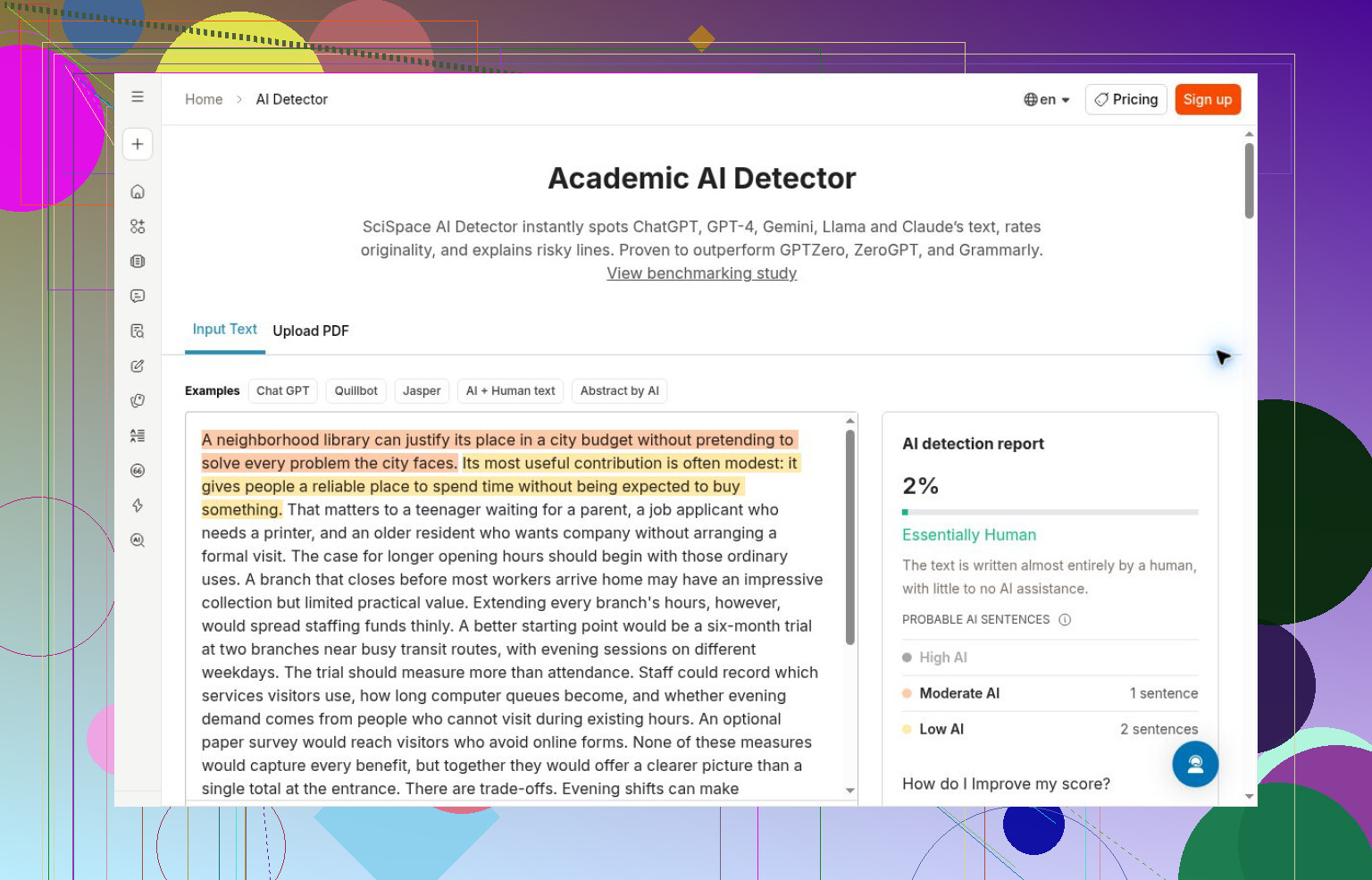Click the Essentially Human label
1372x880 pixels.
pos(969,534)
